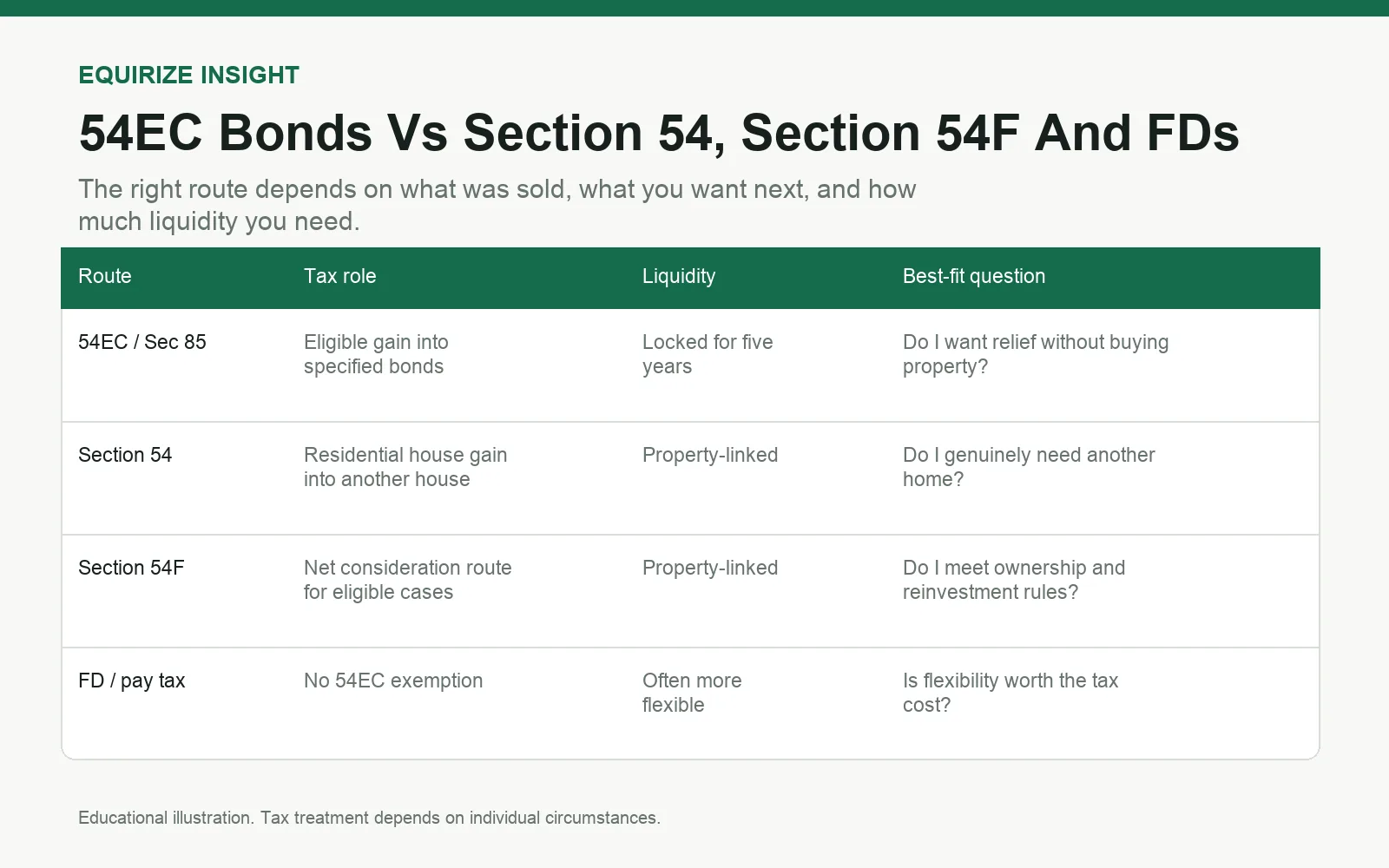
Task: Select the main title heading text
Action: pyautogui.click(x=659, y=134)
